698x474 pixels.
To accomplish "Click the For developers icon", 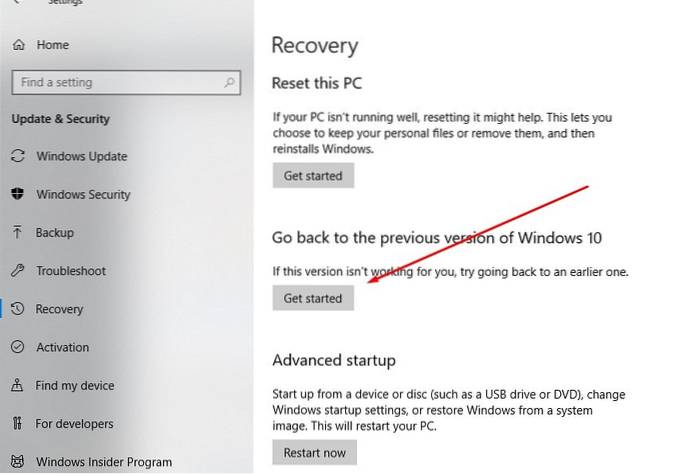I will coord(17,423).
